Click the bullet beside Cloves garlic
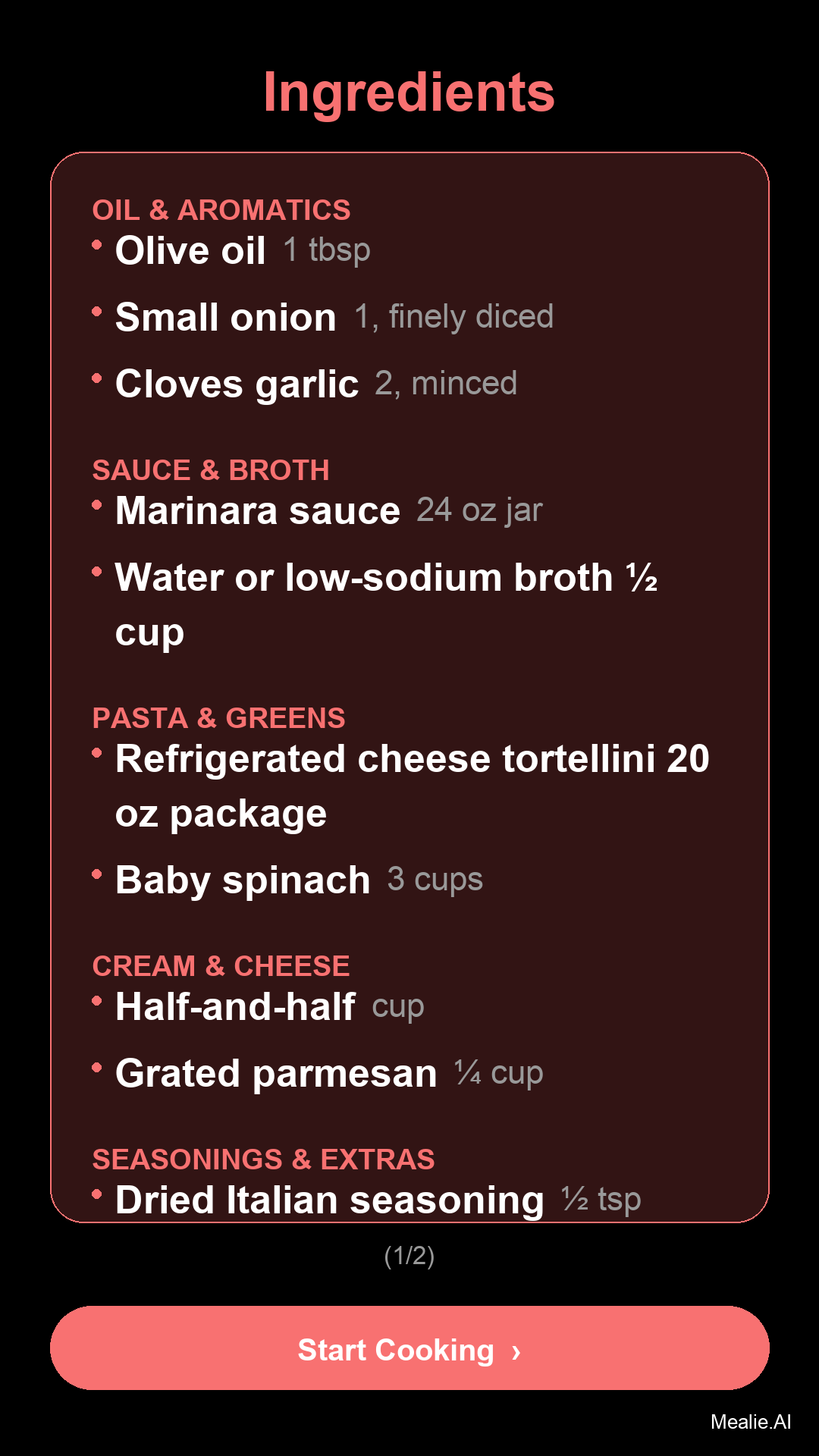The height and width of the screenshot is (1456, 819). click(97, 378)
